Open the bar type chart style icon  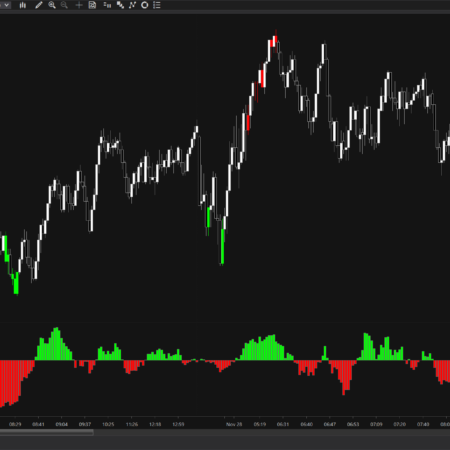pos(23,5)
